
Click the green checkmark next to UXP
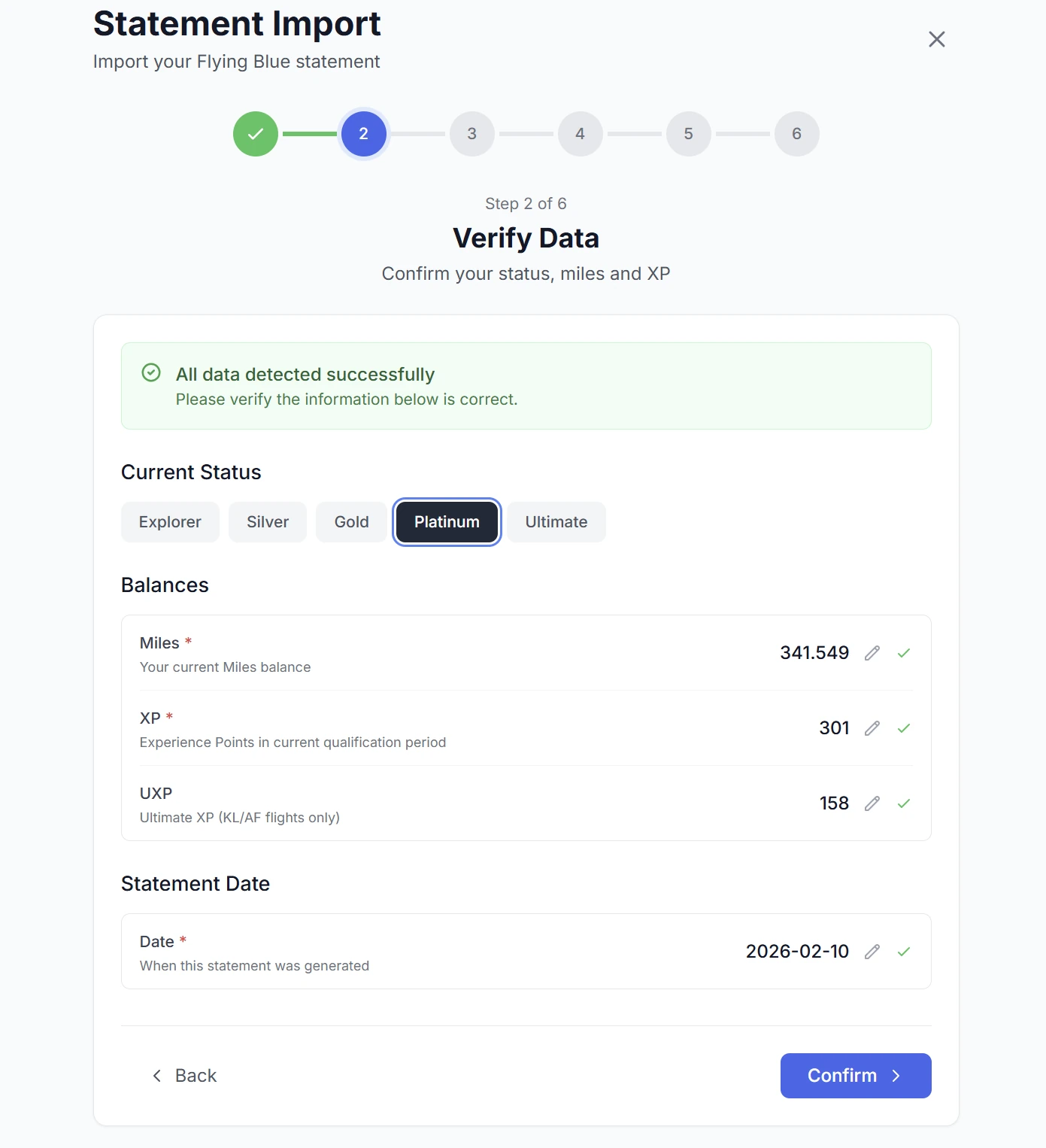904,803
